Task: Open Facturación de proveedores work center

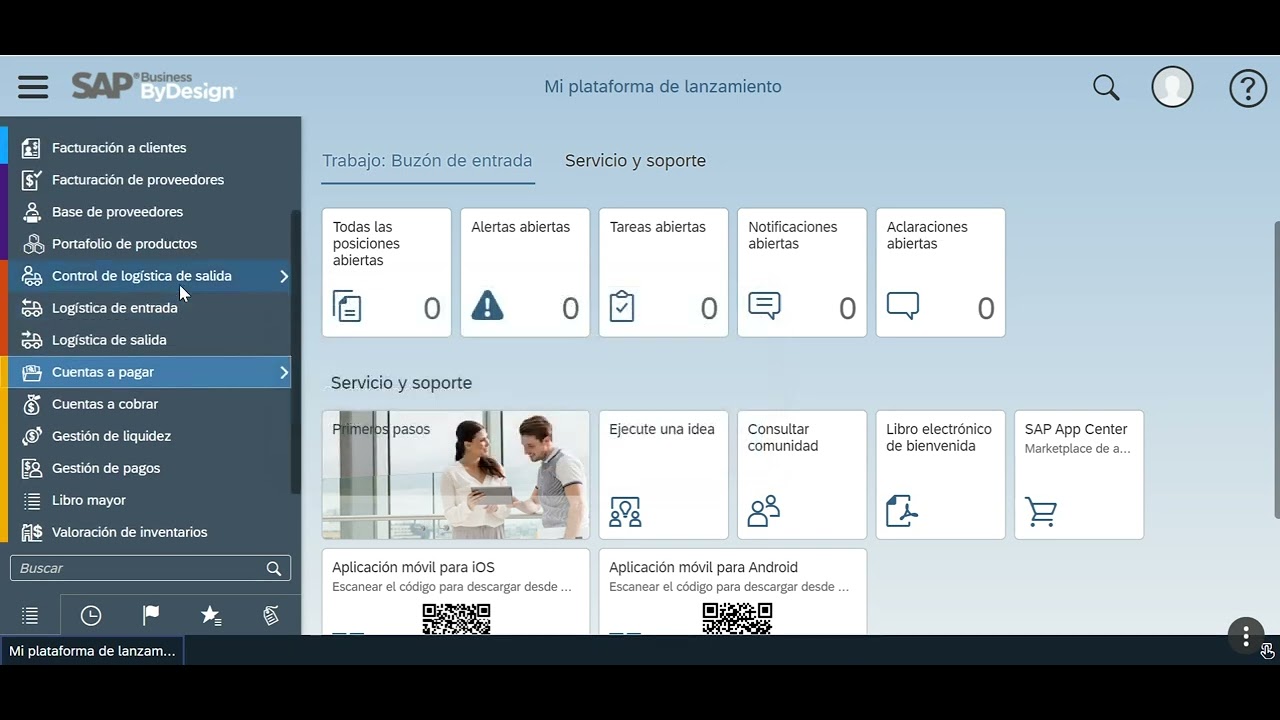Action: 146,180
